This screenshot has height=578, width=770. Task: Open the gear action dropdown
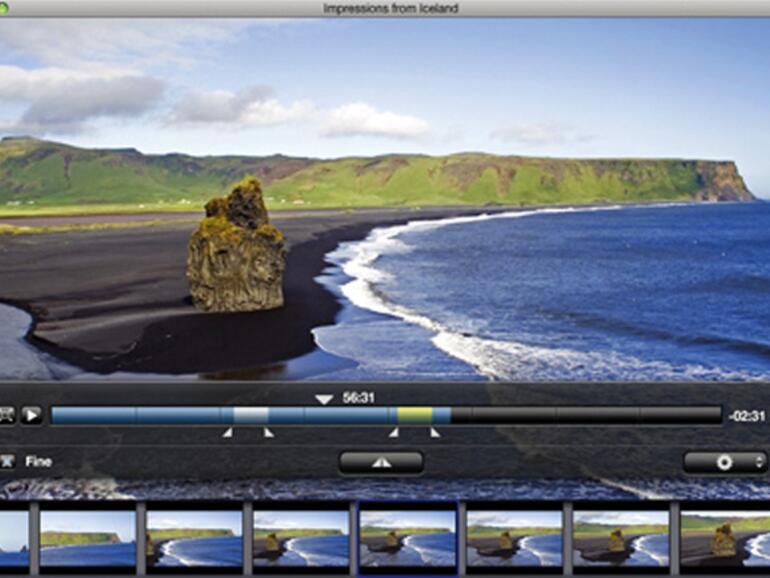point(724,463)
